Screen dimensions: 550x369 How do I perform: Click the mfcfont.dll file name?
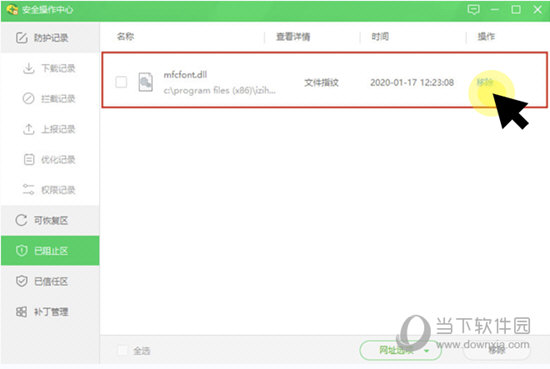pyautogui.click(x=185, y=75)
